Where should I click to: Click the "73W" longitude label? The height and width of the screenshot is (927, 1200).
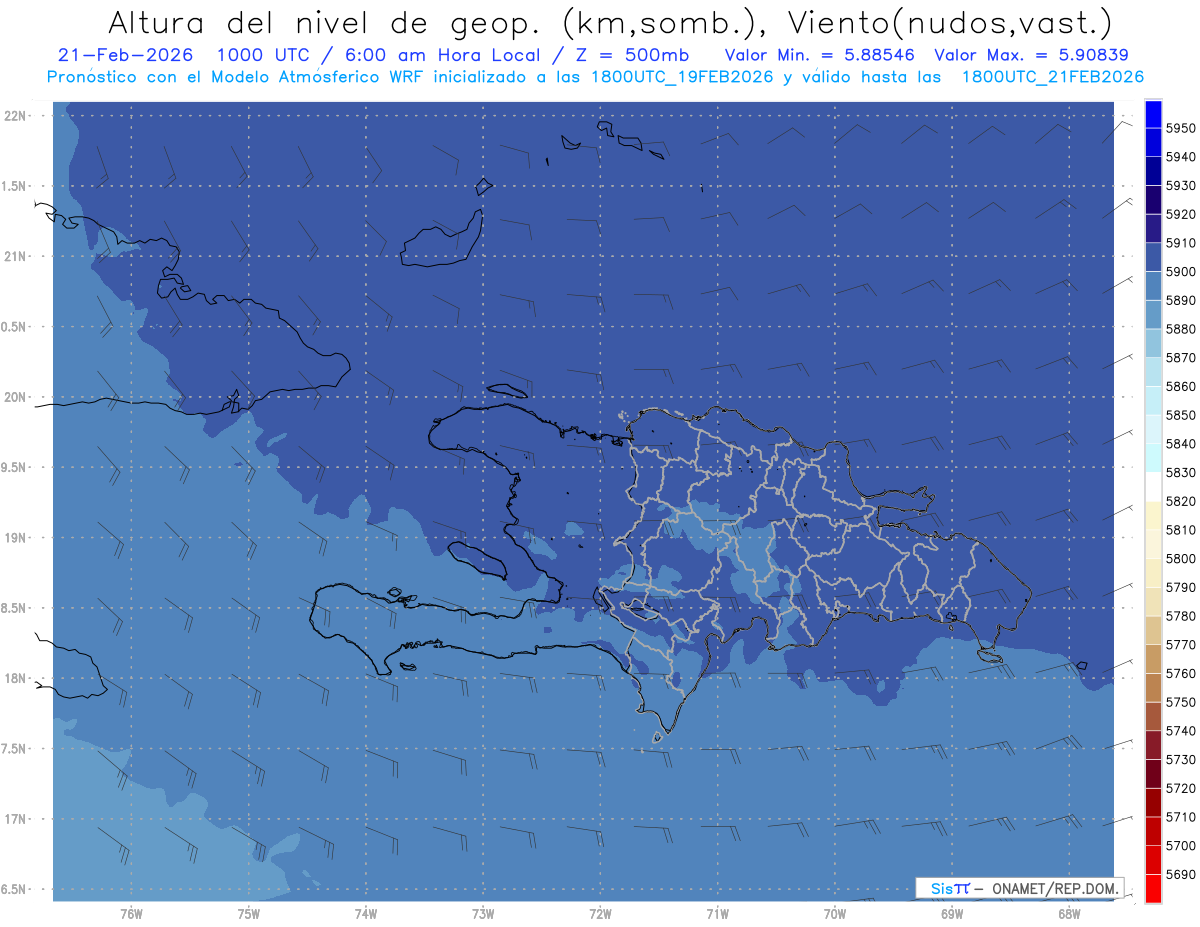point(483,914)
